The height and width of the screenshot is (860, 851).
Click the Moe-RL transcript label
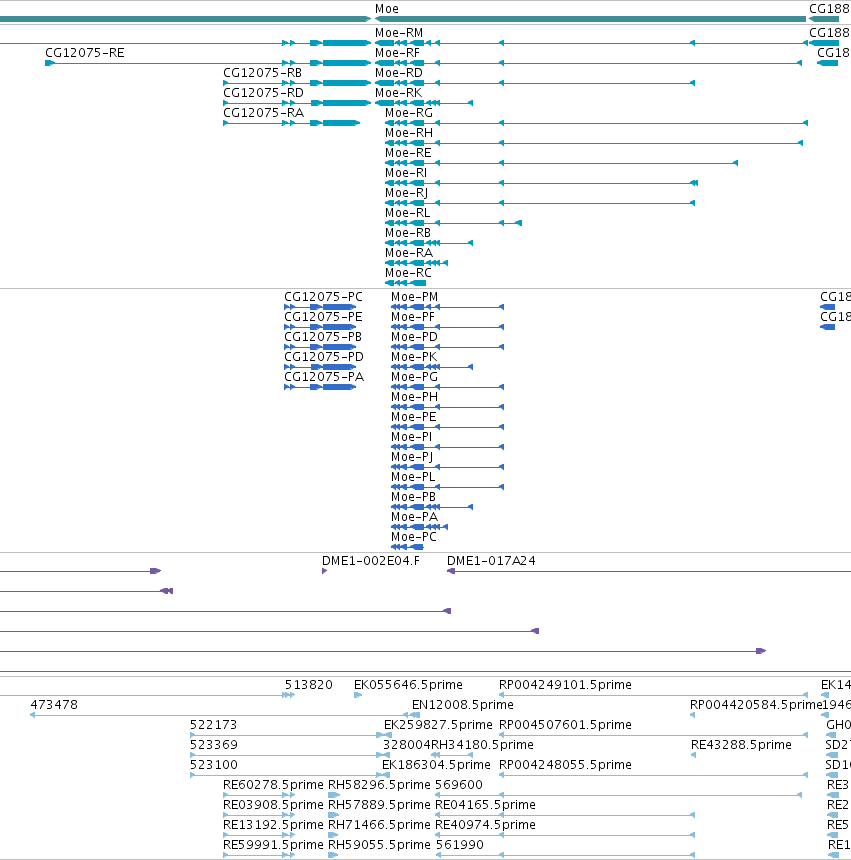click(x=407, y=213)
